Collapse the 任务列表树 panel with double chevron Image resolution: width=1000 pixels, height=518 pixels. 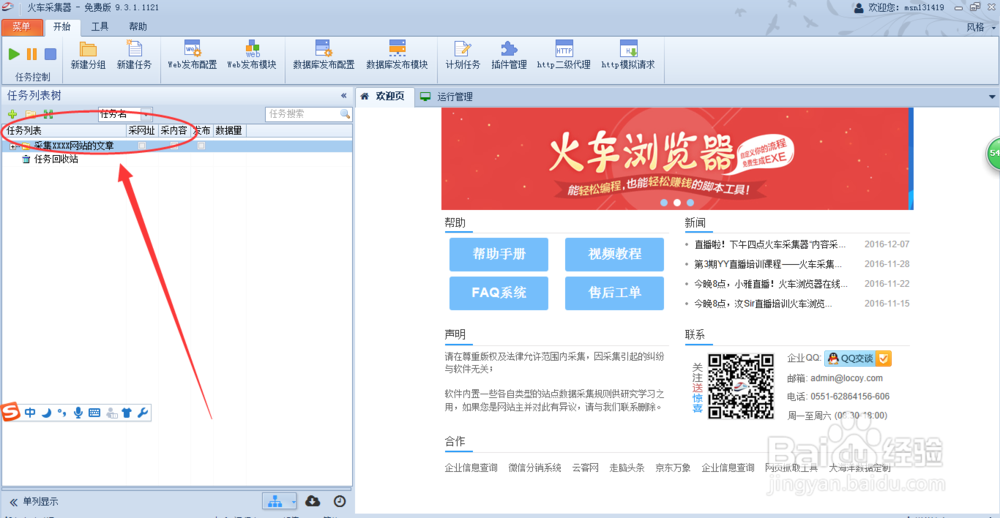click(x=344, y=96)
